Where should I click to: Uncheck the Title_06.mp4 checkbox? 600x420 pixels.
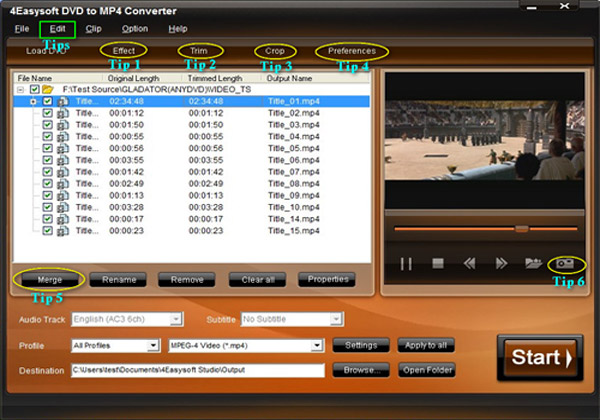[47, 160]
